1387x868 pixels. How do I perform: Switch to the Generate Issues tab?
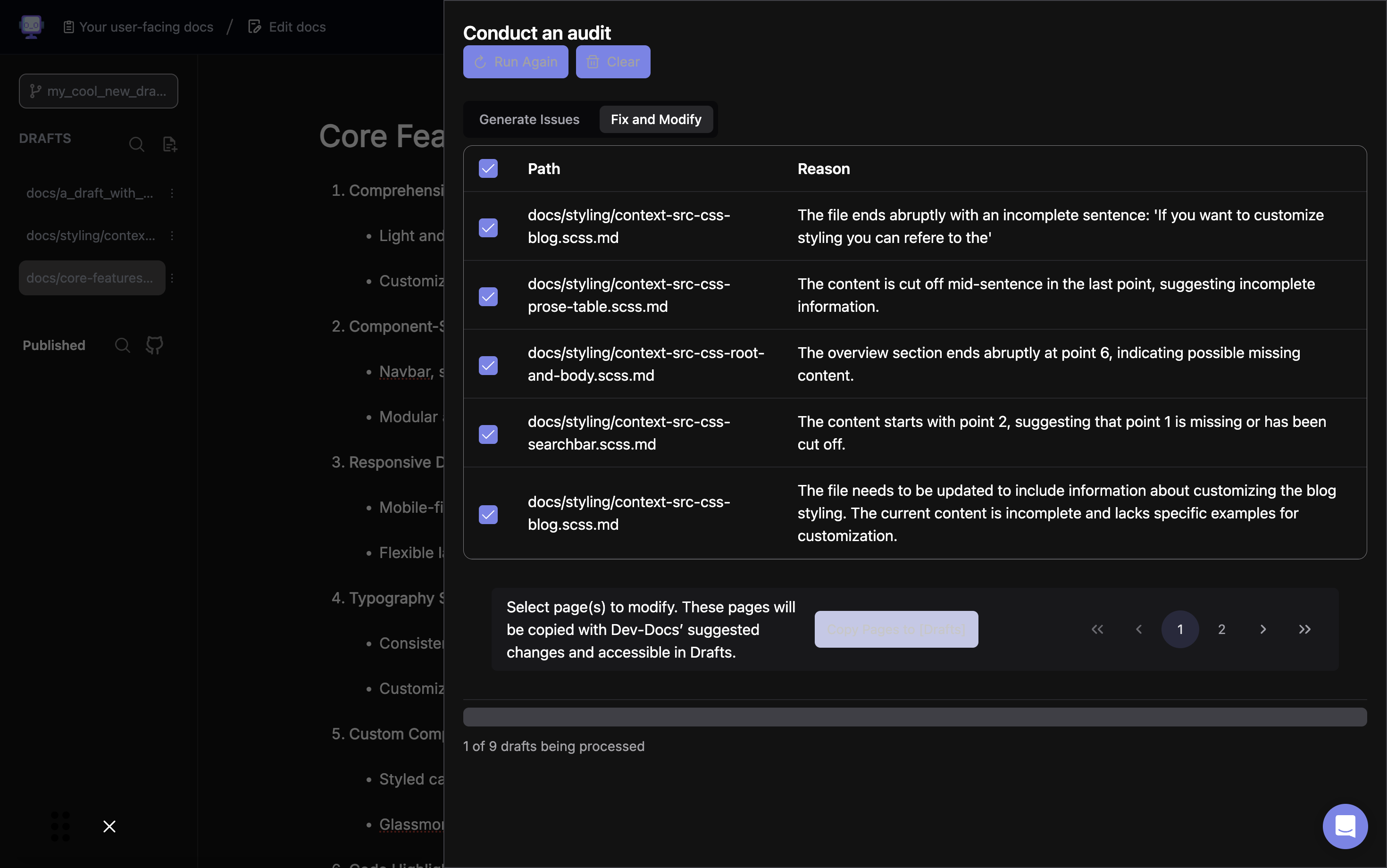[x=529, y=119]
